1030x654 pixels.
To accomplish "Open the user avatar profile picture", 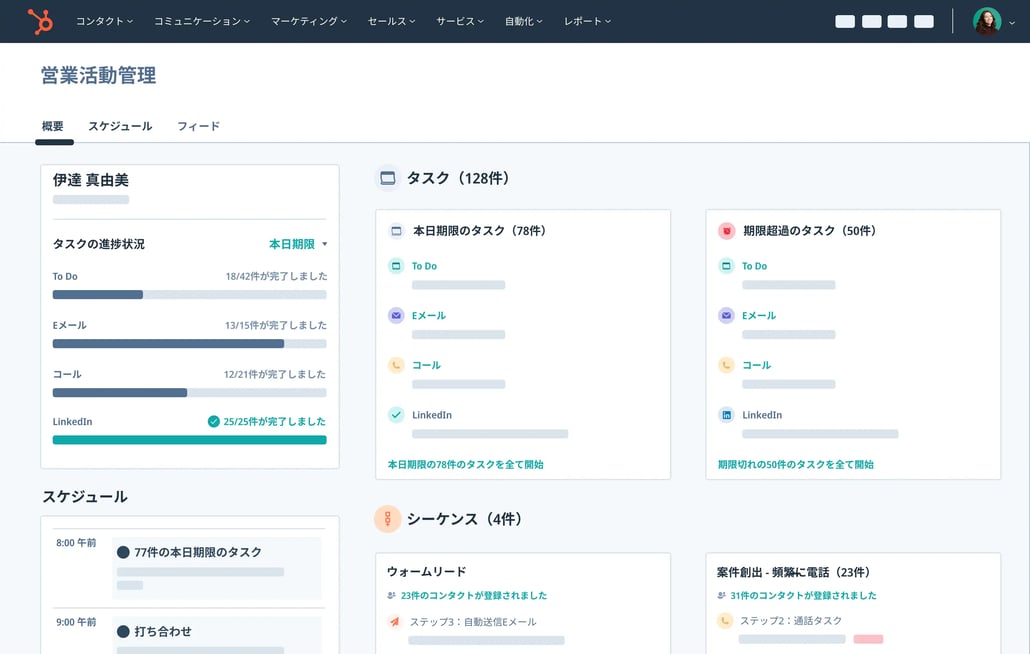I will coord(987,22).
